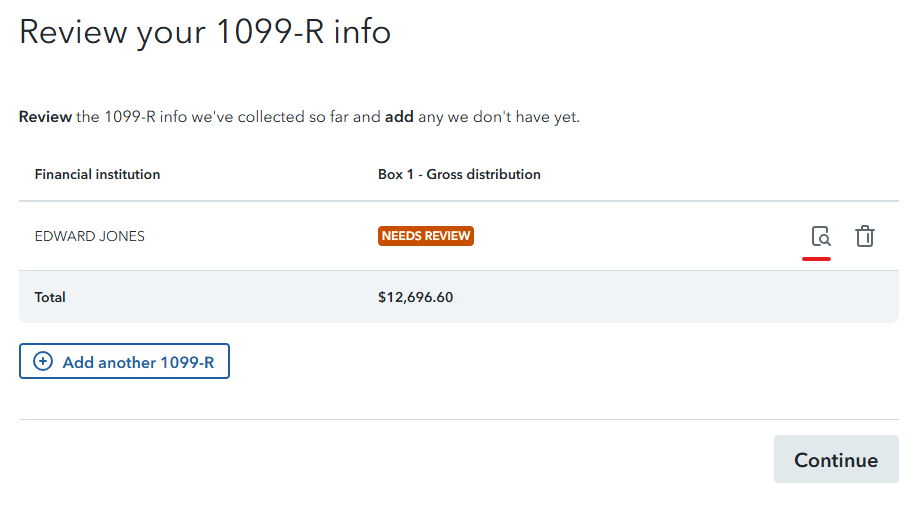Image resolution: width=921 pixels, height=521 pixels.
Task: Click the phrase 'any we don't have yet'
Action: point(498,117)
